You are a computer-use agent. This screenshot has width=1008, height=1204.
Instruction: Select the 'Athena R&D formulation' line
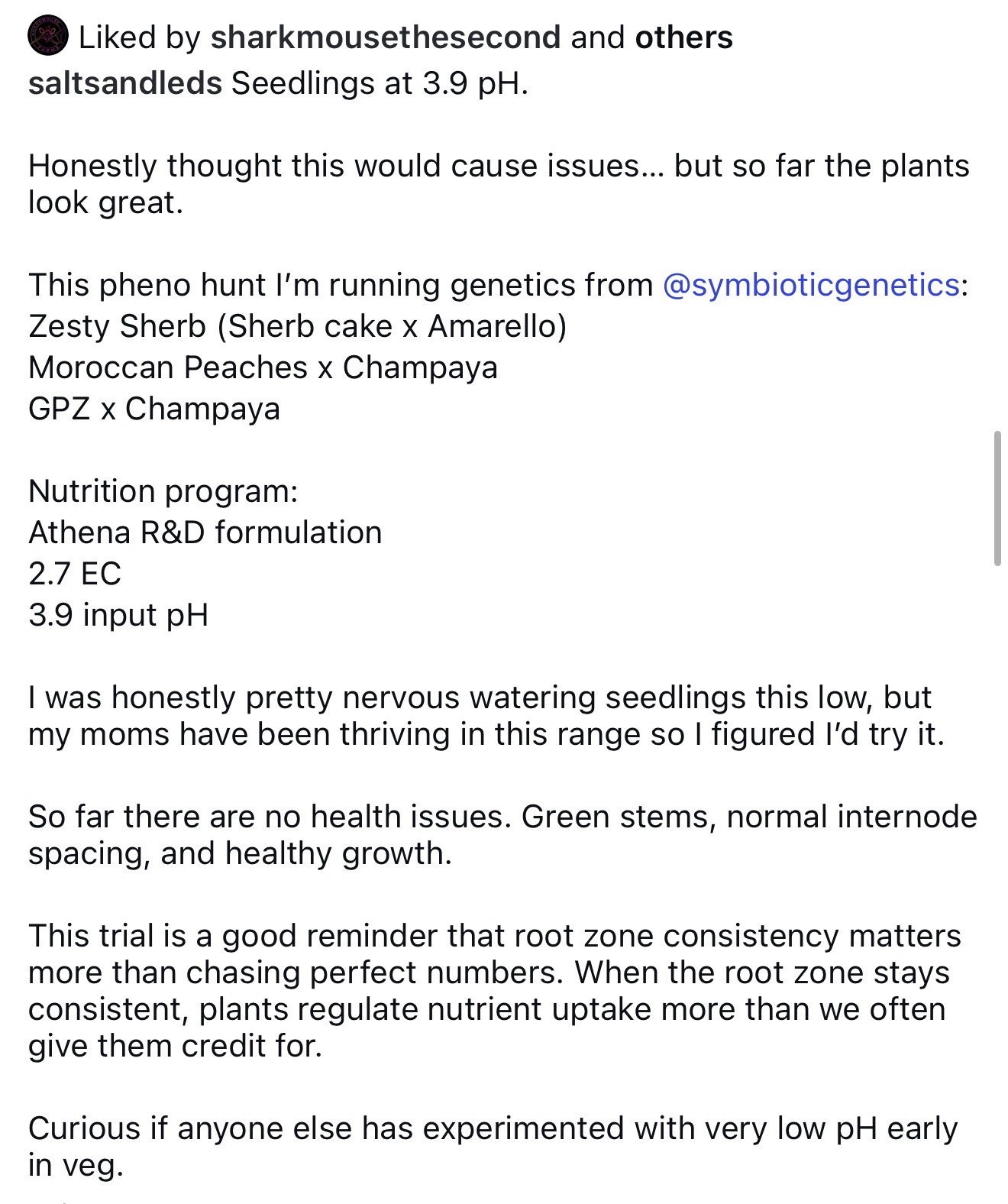(205, 532)
